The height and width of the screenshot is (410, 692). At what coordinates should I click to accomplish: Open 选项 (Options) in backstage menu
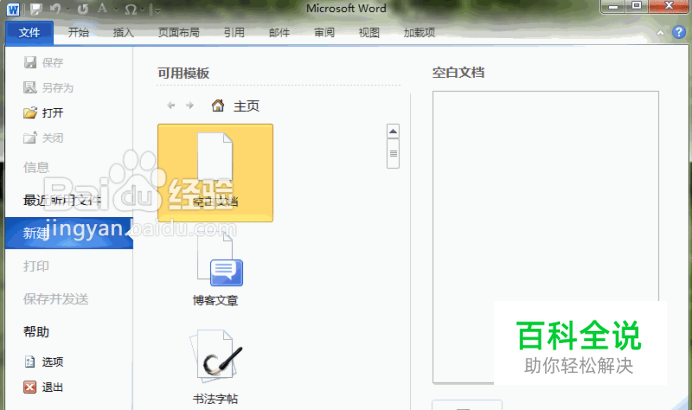[x=43, y=362]
